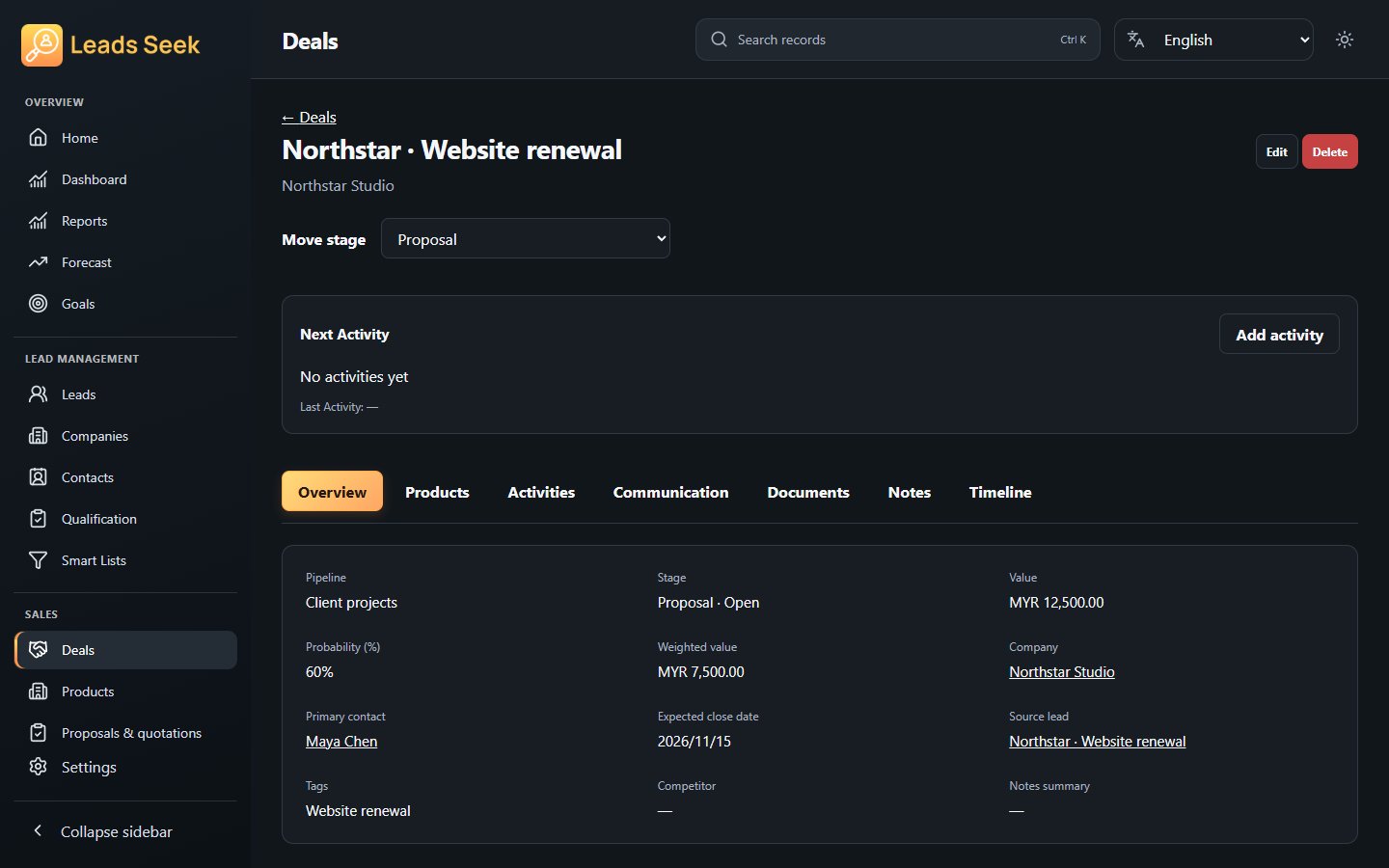Open the Communication tab
1389x868 pixels.
pos(671,492)
